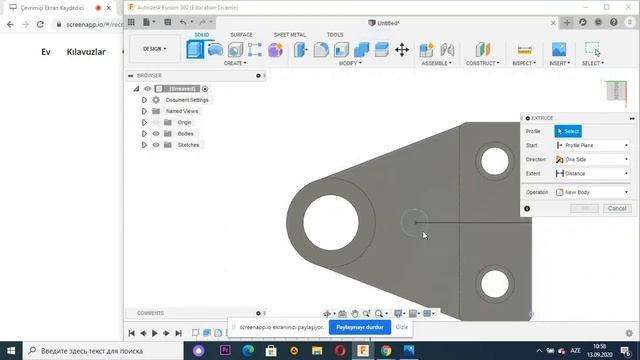Expand the Document Settings node

(x=144, y=100)
